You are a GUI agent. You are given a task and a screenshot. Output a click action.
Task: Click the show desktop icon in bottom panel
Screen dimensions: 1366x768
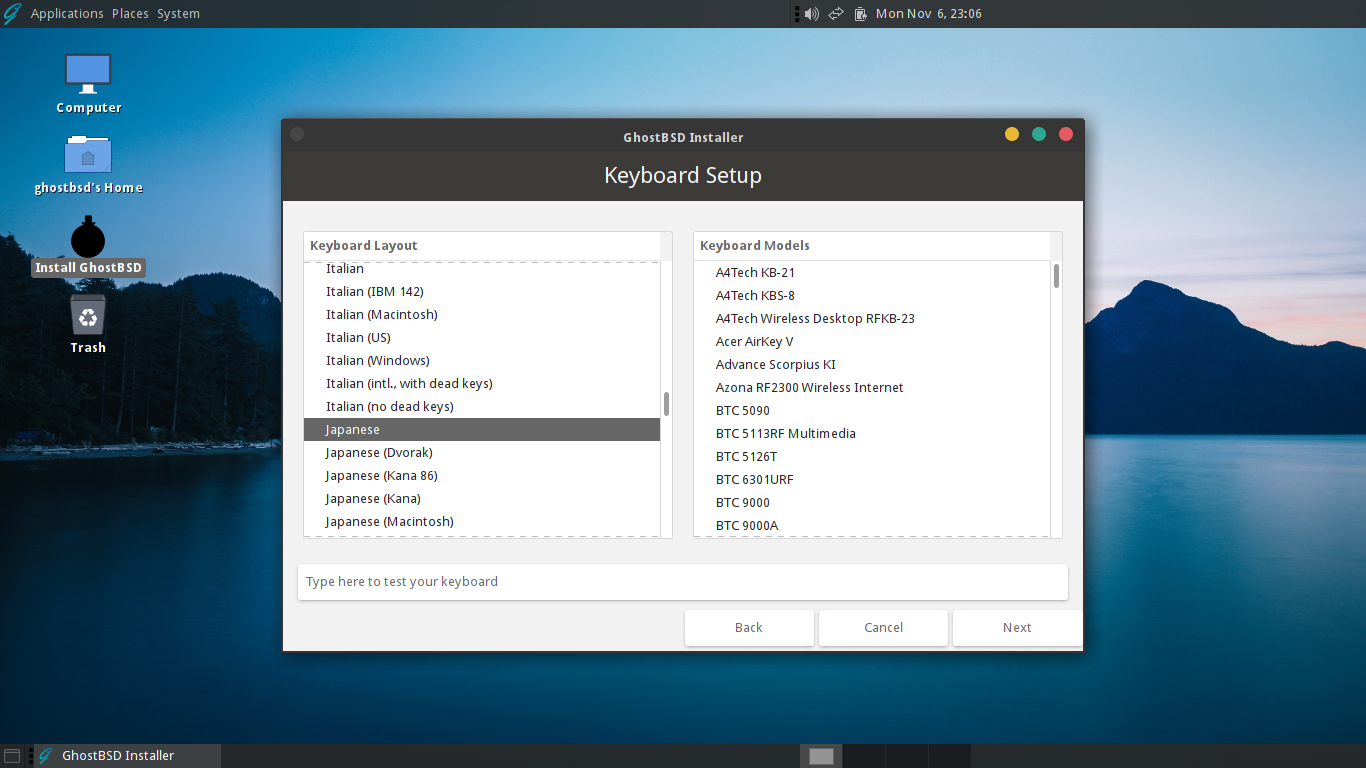pyautogui.click(x=12, y=756)
